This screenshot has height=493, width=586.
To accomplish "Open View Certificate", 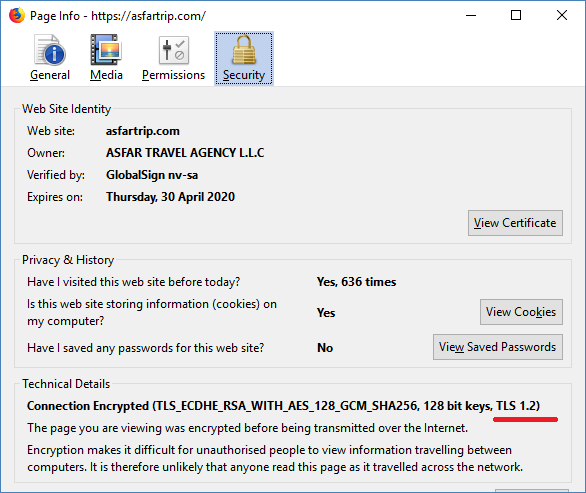I will pyautogui.click(x=515, y=223).
